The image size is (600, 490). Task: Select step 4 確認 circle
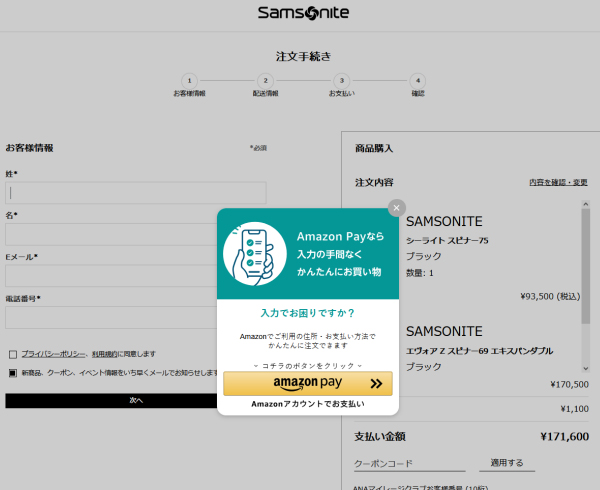(x=418, y=81)
